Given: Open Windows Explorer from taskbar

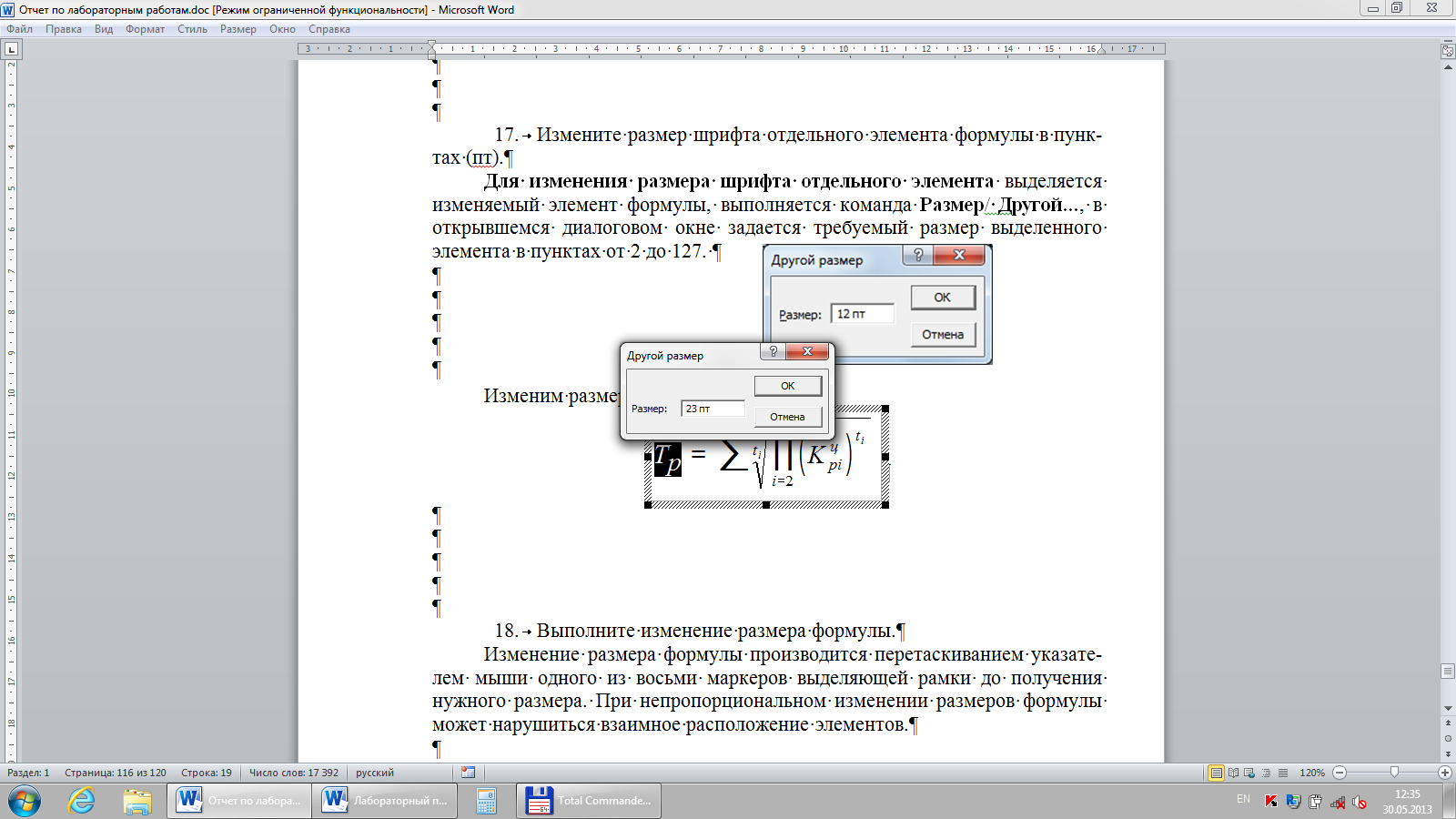Looking at the screenshot, I should click(x=137, y=801).
